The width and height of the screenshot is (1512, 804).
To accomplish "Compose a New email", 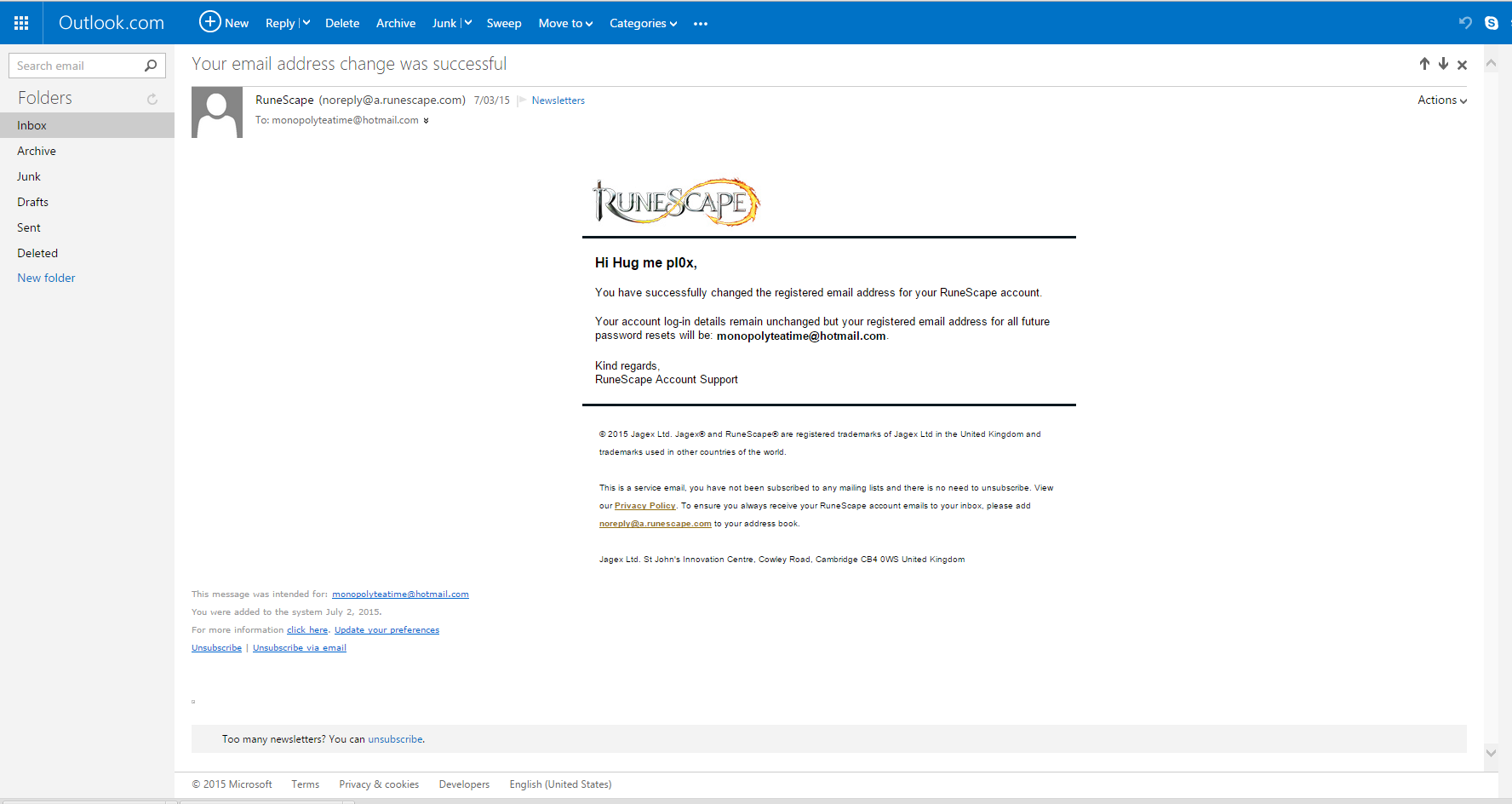I will pos(224,22).
